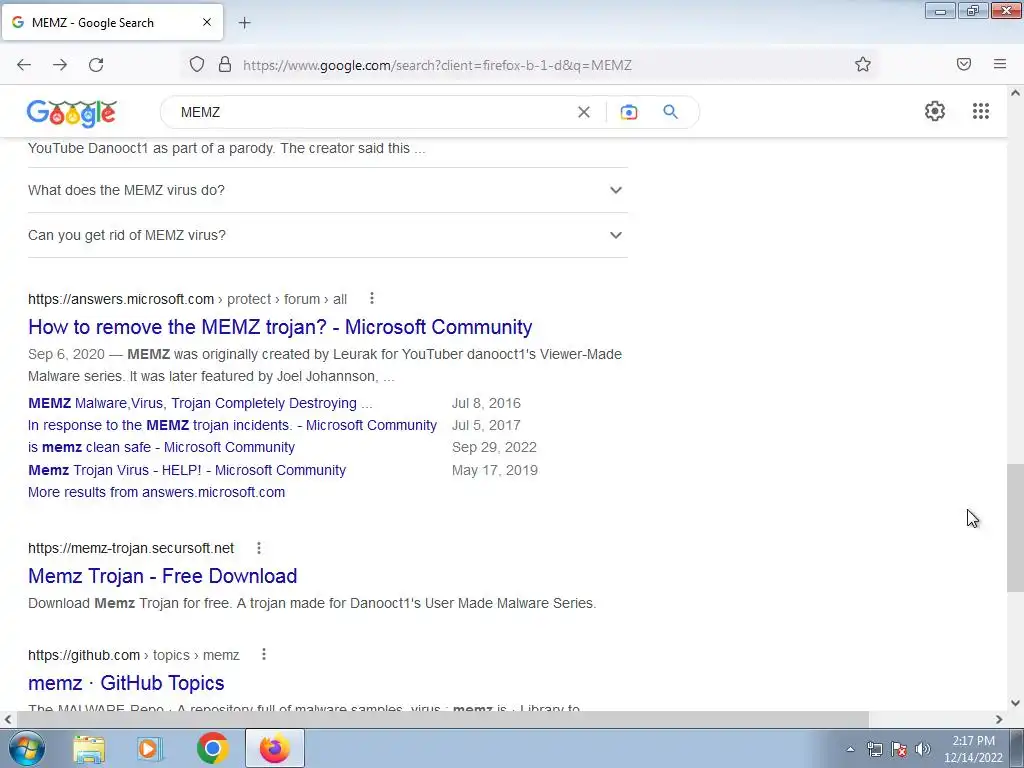Open 'MEMZ Malware,Virus, Trojan Completely Destroying' link
Image resolution: width=1024 pixels, height=768 pixels.
(200, 403)
